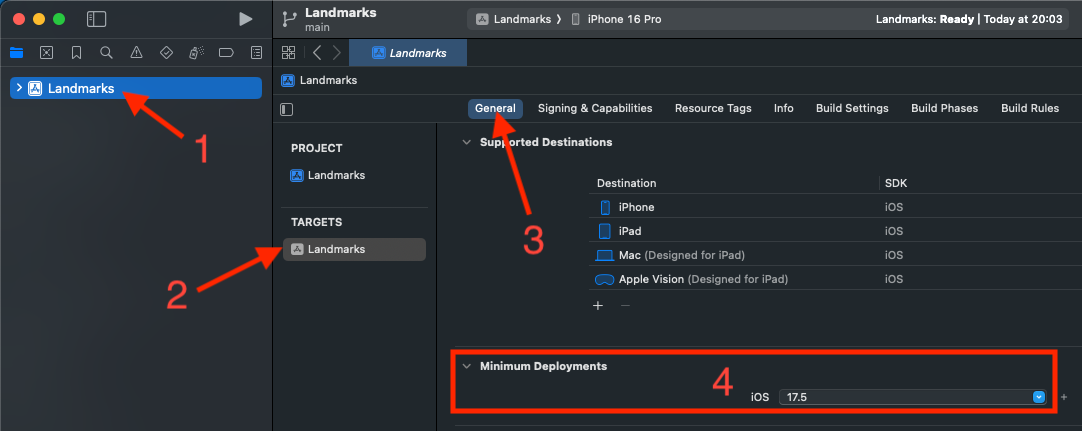
Task: Open the Info tab
Action: point(783,108)
